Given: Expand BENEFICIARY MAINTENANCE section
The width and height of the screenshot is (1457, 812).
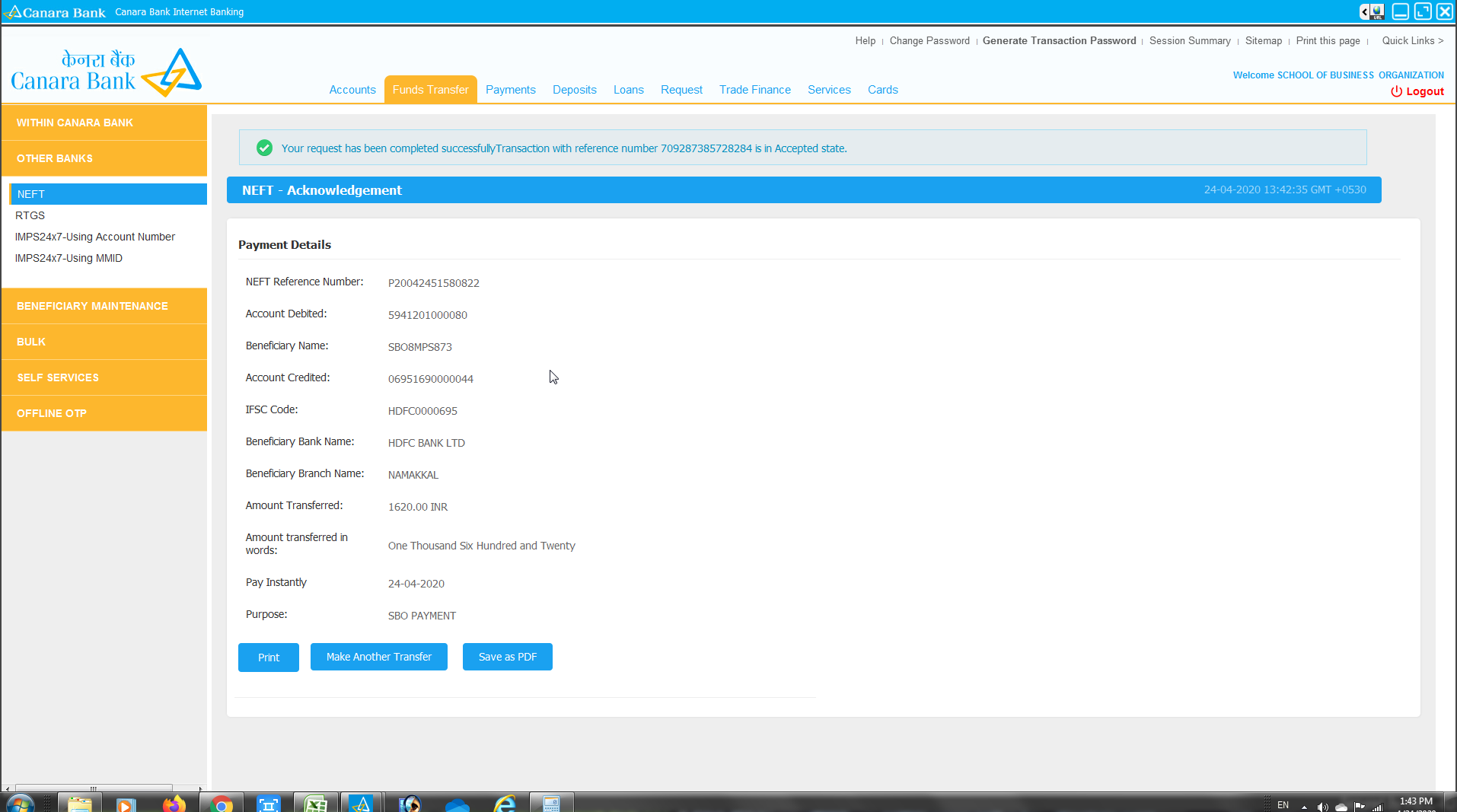Looking at the screenshot, I should [104, 306].
